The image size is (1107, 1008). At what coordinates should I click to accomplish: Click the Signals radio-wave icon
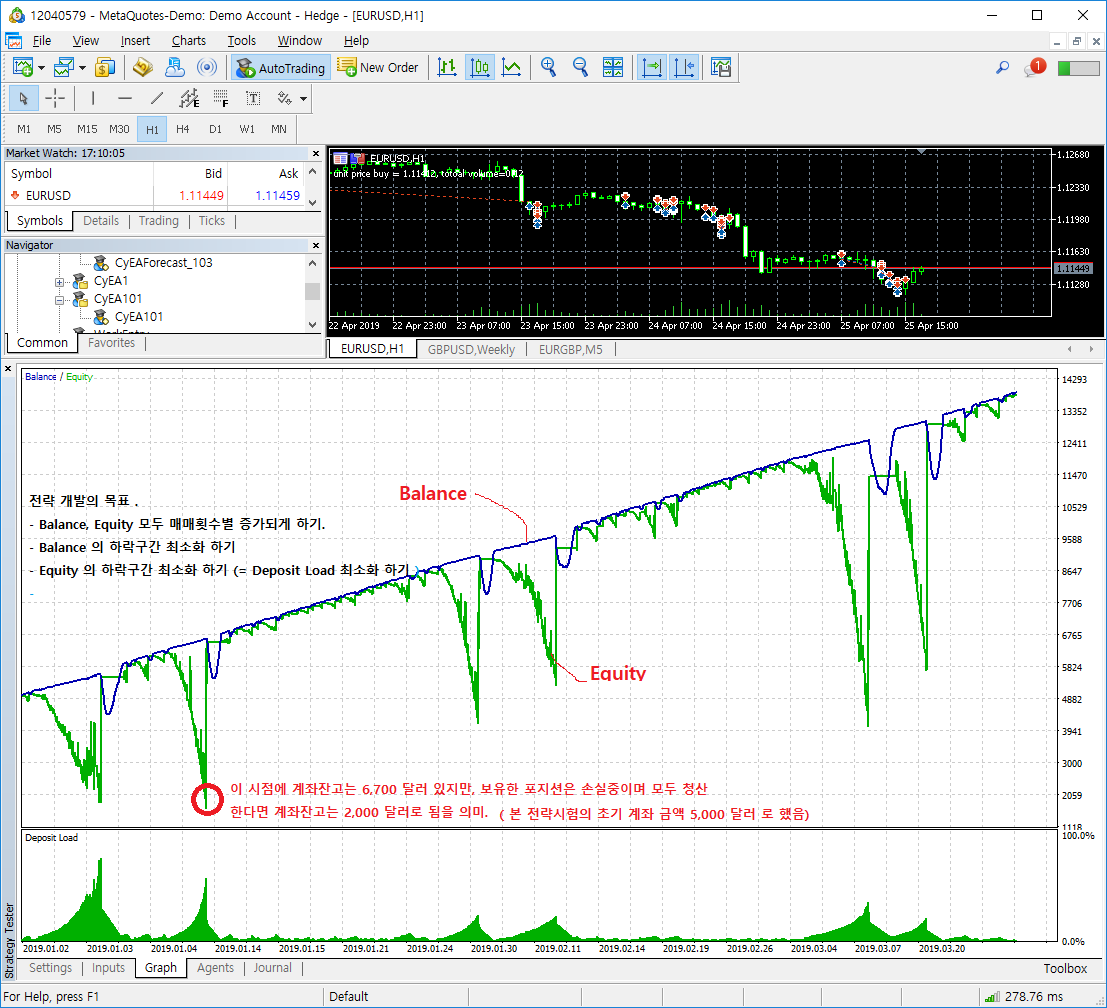click(207, 68)
